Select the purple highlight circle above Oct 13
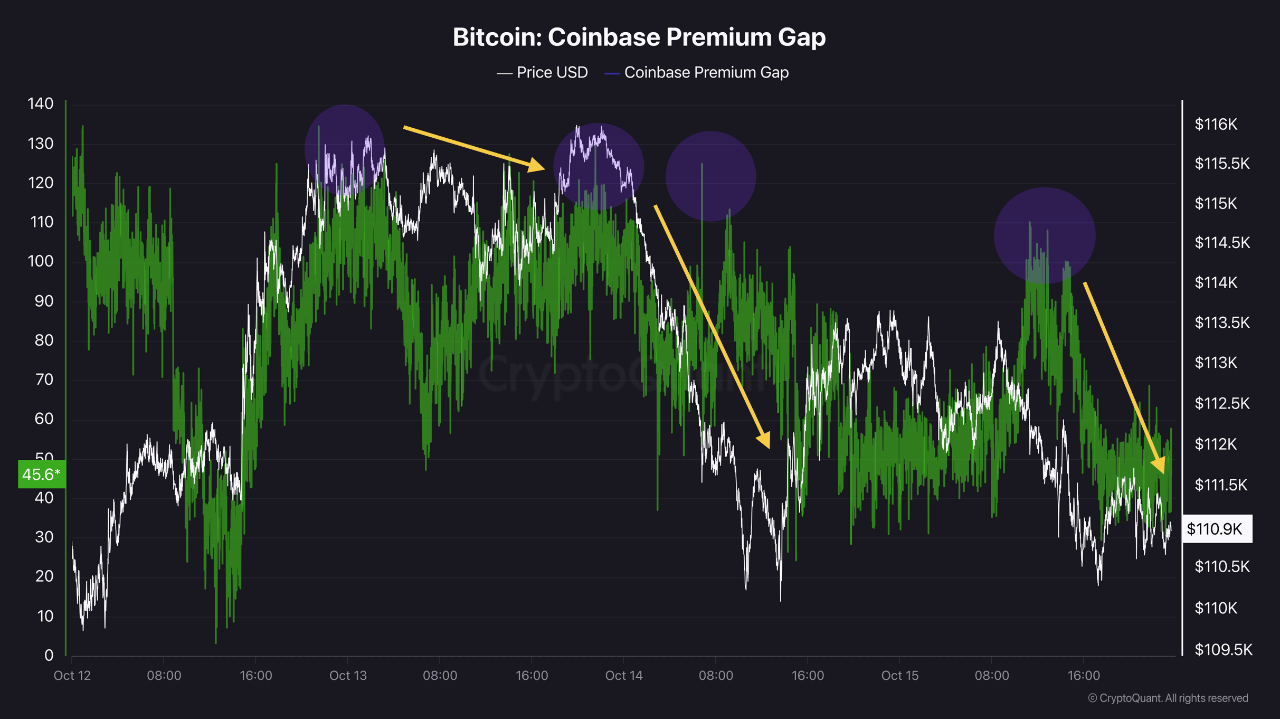This screenshot has height=719, width=1280. coord(345,149)
